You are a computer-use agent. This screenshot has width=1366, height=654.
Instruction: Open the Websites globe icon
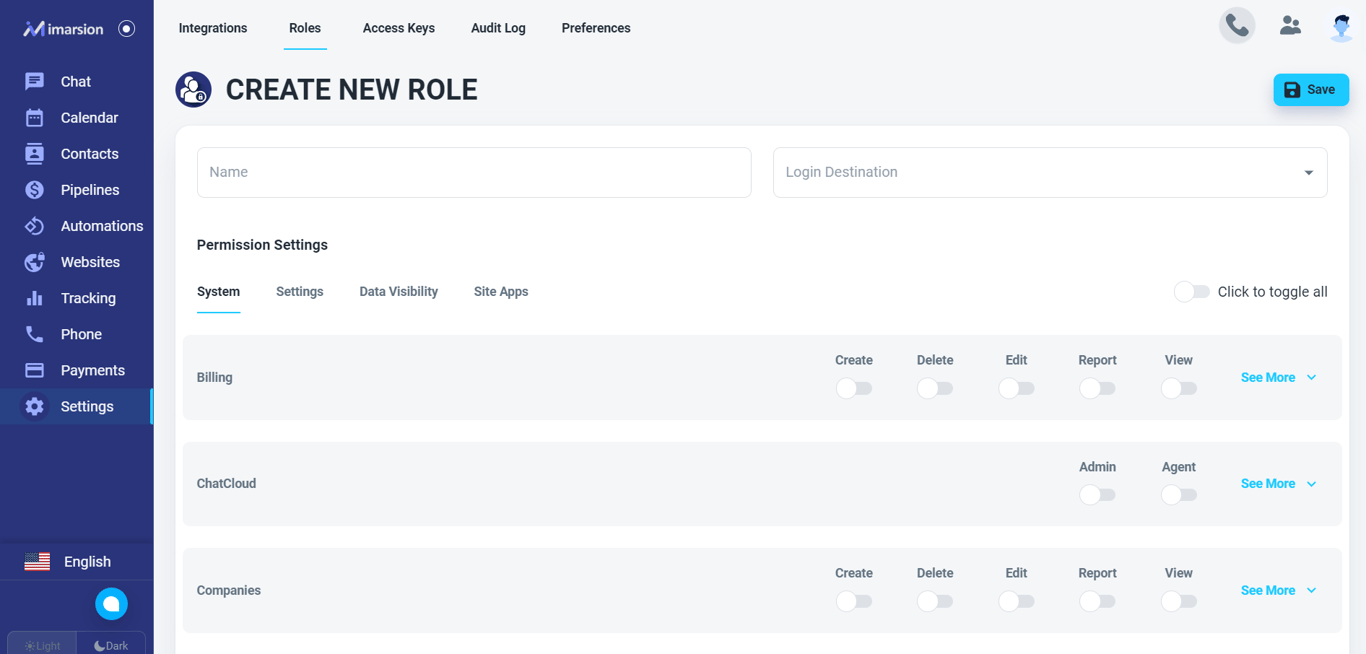[x=34, y=262]
